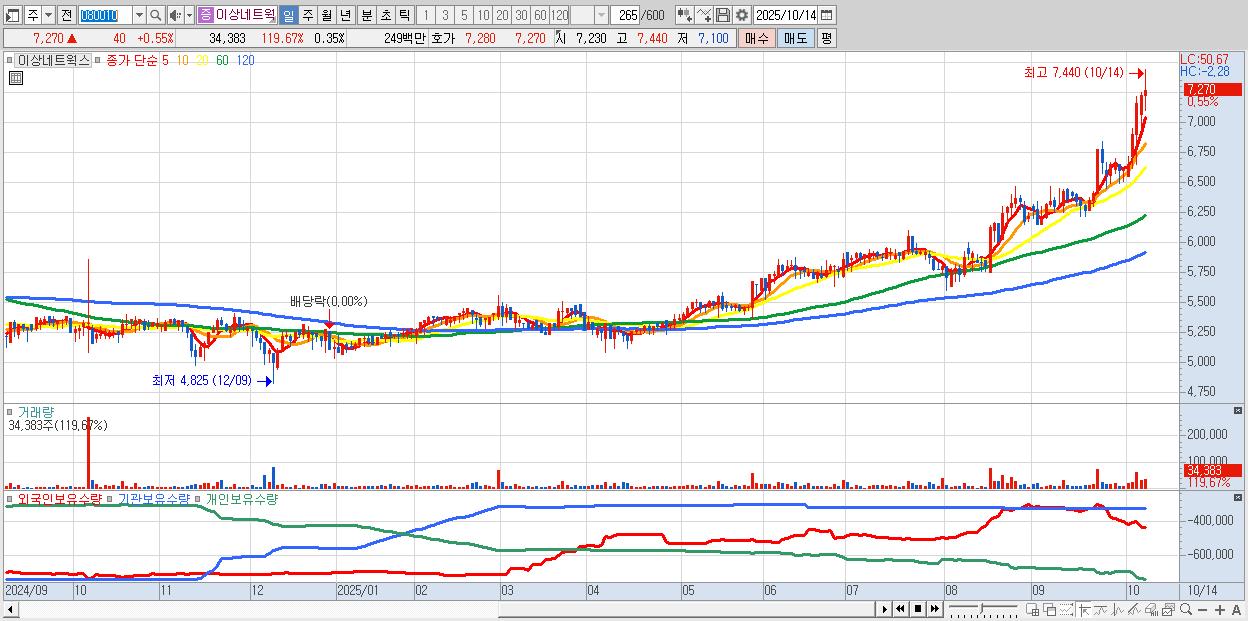Click the grid icon under the chart title

point(15,78)
